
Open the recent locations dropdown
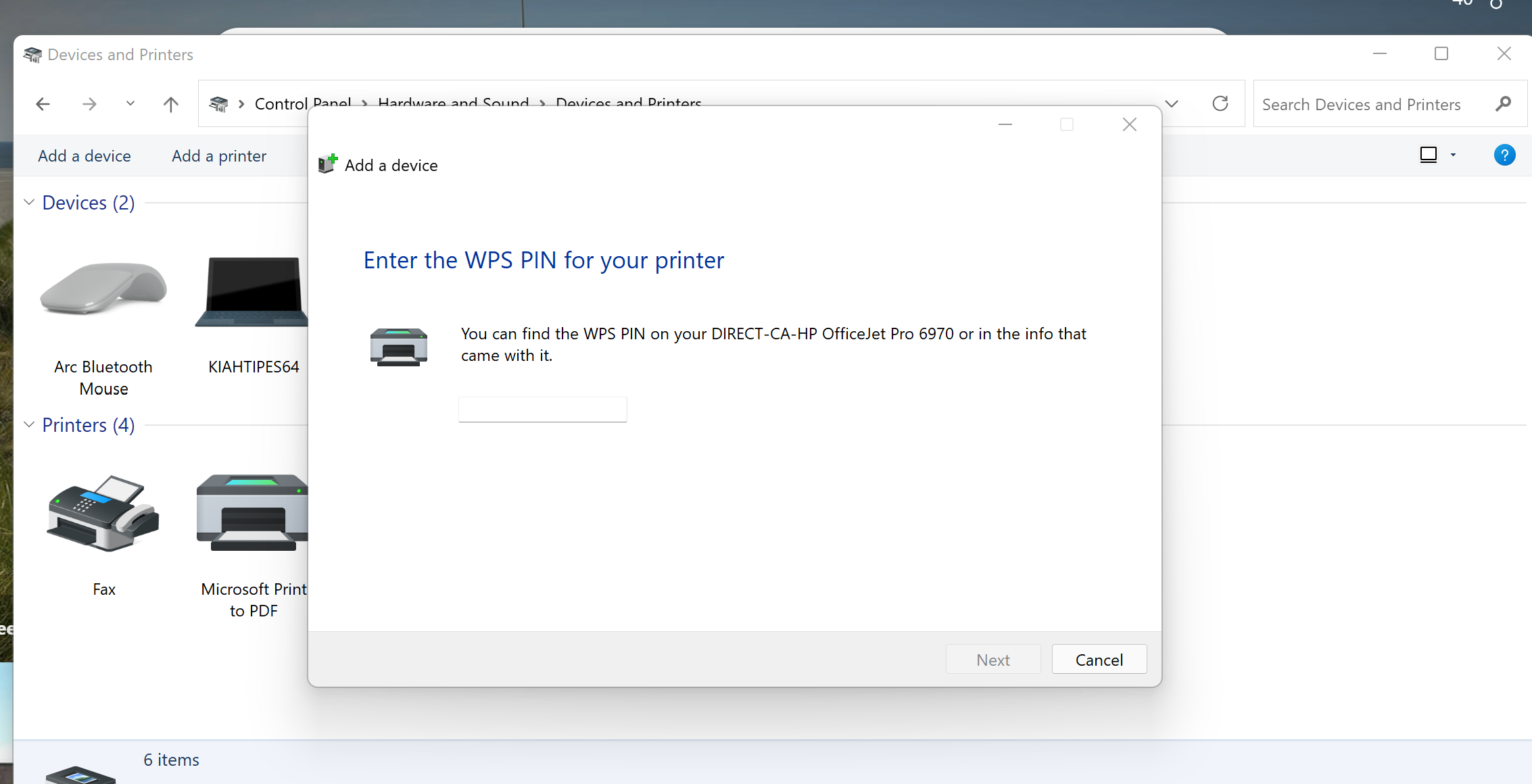tap(130, 103)
